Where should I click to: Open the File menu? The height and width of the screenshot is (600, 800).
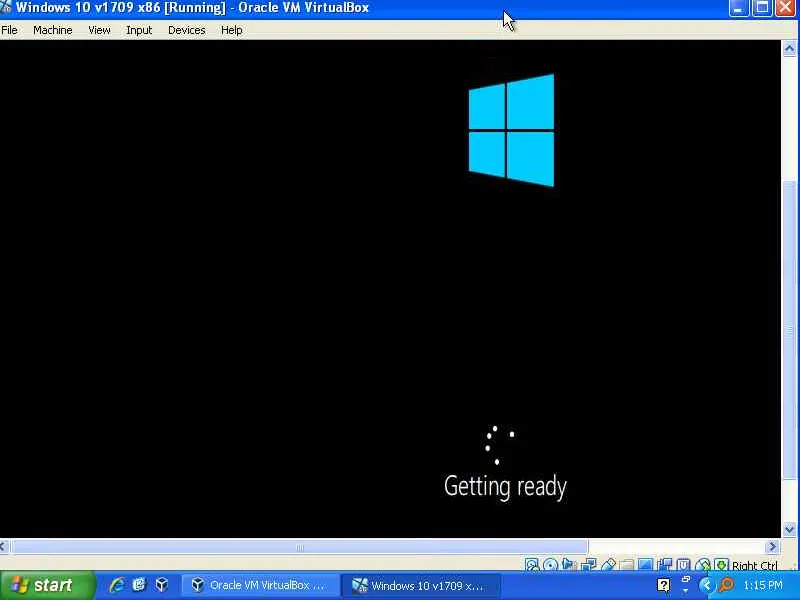point(9,30)
